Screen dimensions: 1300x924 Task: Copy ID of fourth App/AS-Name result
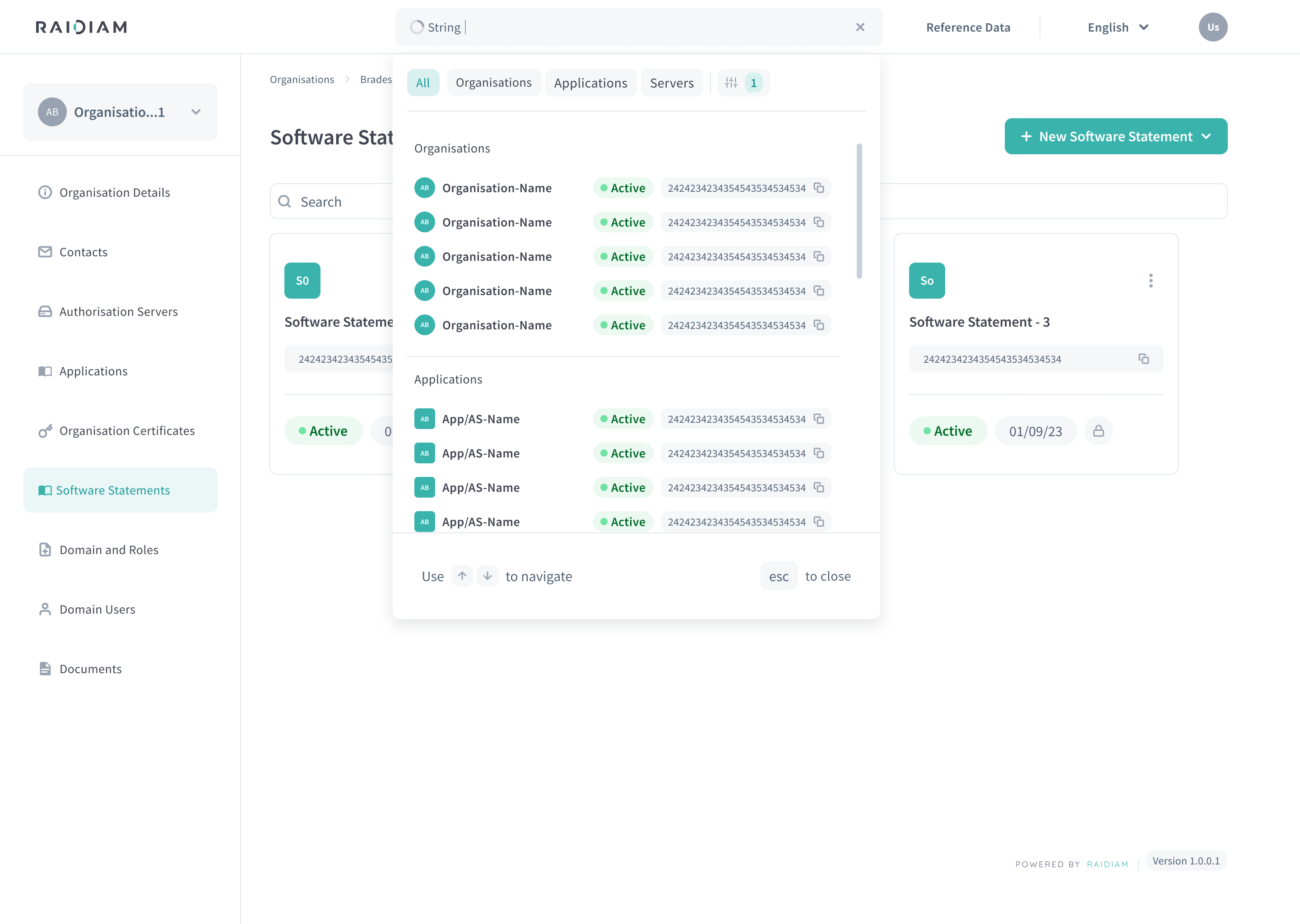[x=819, y=522]
